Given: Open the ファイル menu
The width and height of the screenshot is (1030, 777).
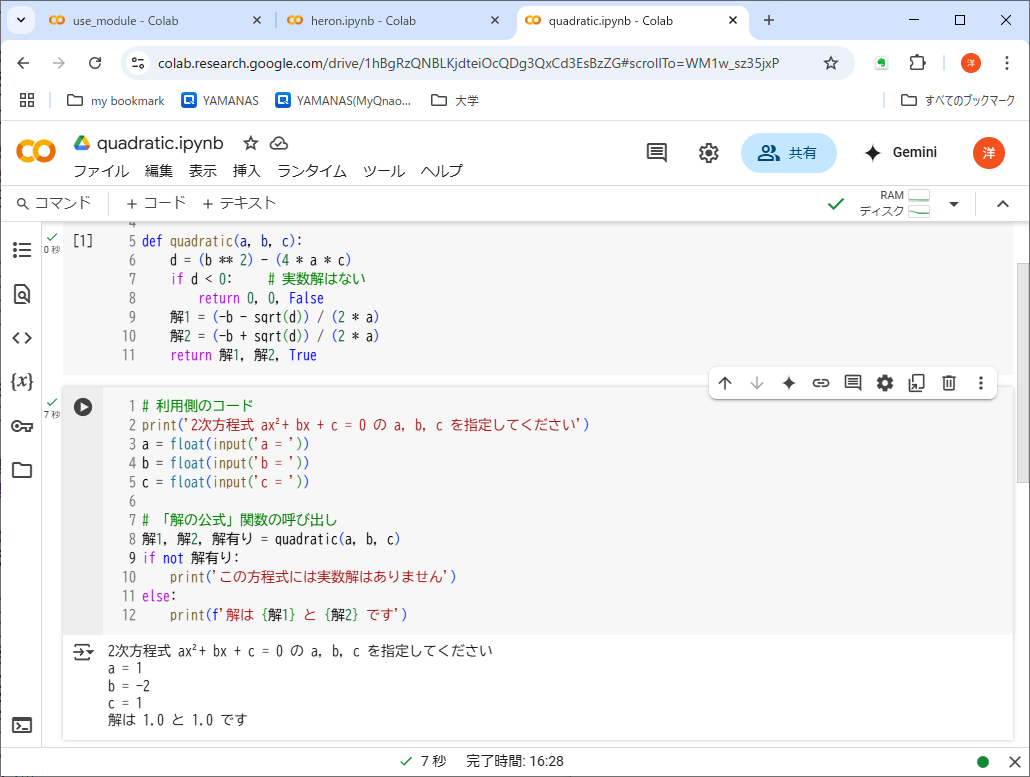Looking at the screenshot, I should pyautogui.click(x=101, y=171).
